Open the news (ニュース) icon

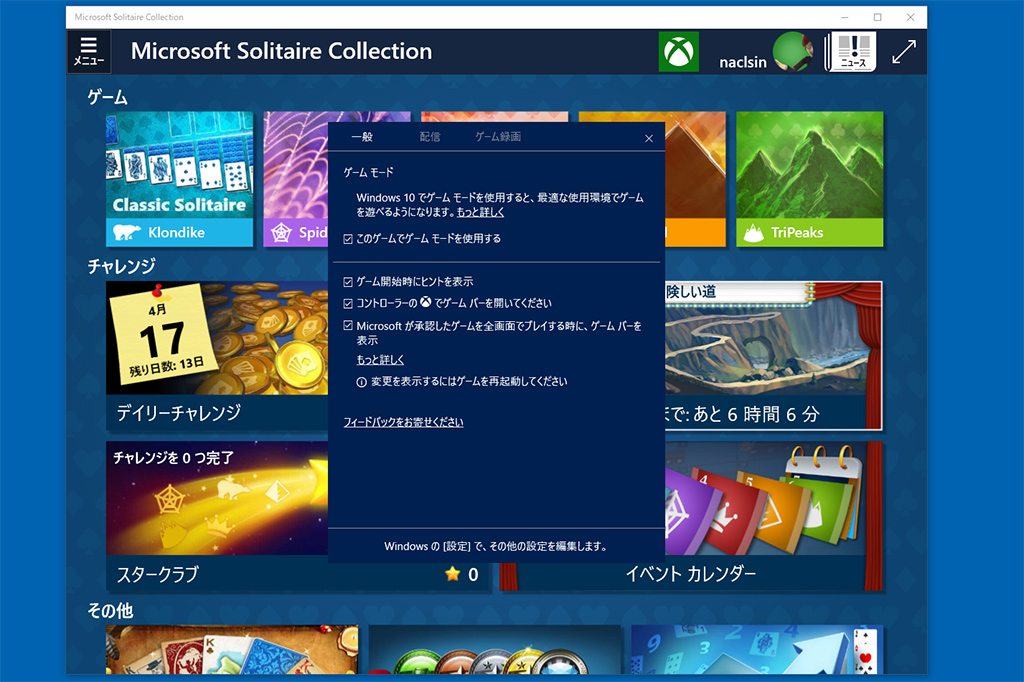(x=850, y=52)
